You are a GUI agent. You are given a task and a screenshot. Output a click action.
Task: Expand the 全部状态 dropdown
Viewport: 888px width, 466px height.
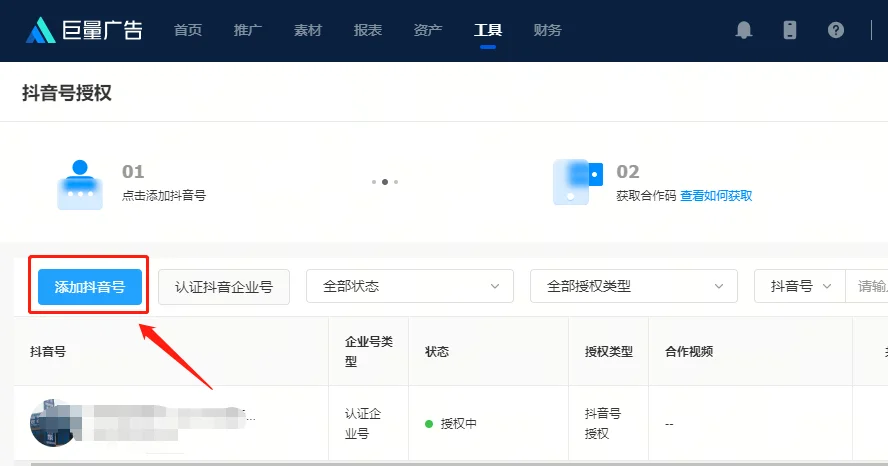410,286
